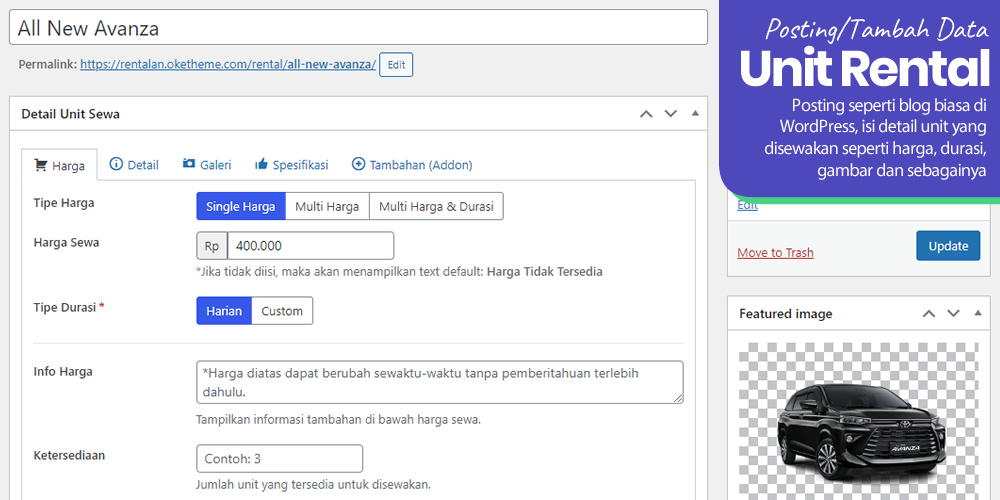1000x500 pixels.
Task: Click the Move to Trash link
Action: pos(775,253)
